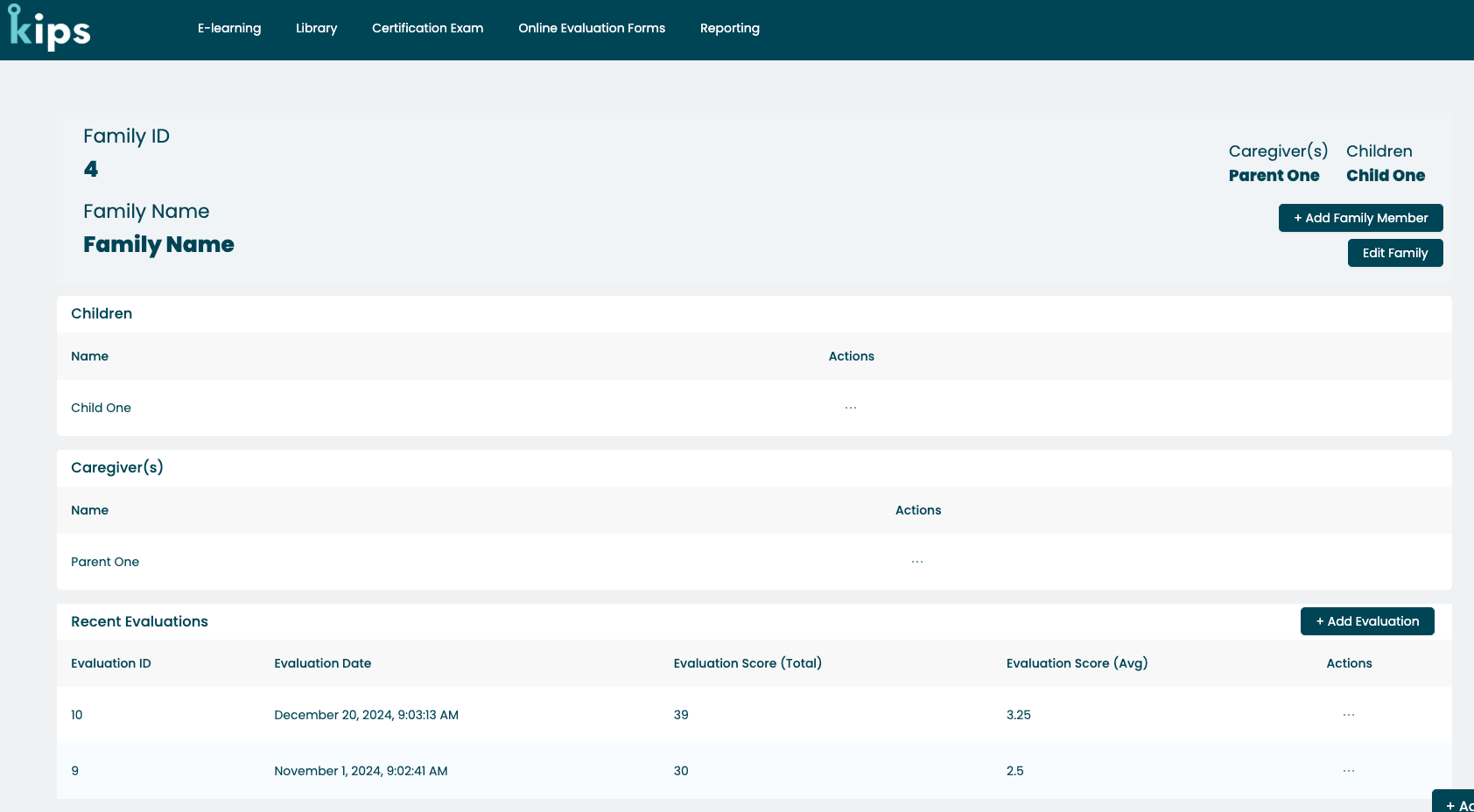The height and width of the screenshot is (812, 1474).
Task: Select Parent One in Caregiver(s) table
Action: [105, 562]
